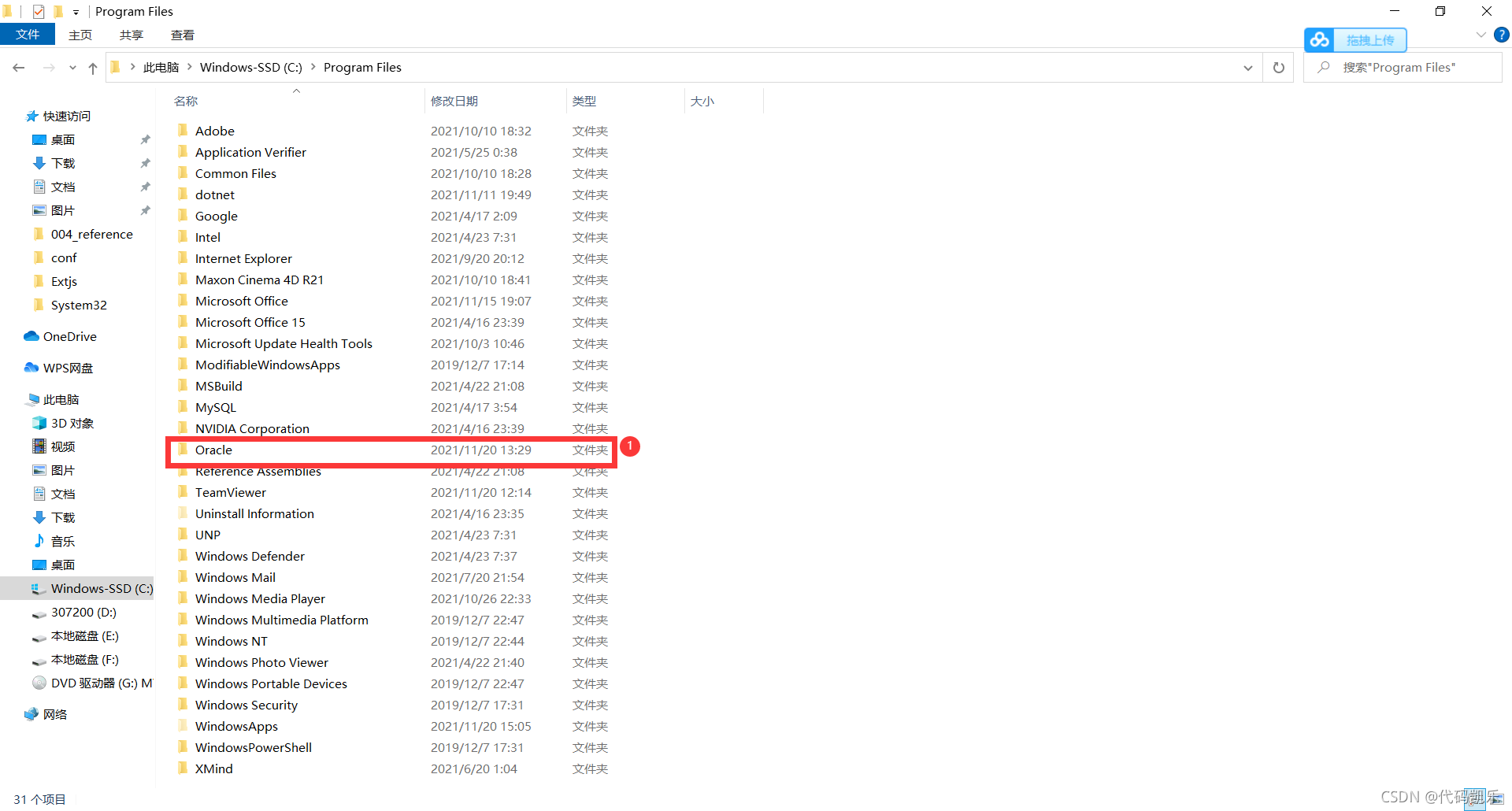This screenshot has width=1512, height=811.
Task: Click Windows-SSD (C:) in the breadcrumb
Action: (251, 68)
